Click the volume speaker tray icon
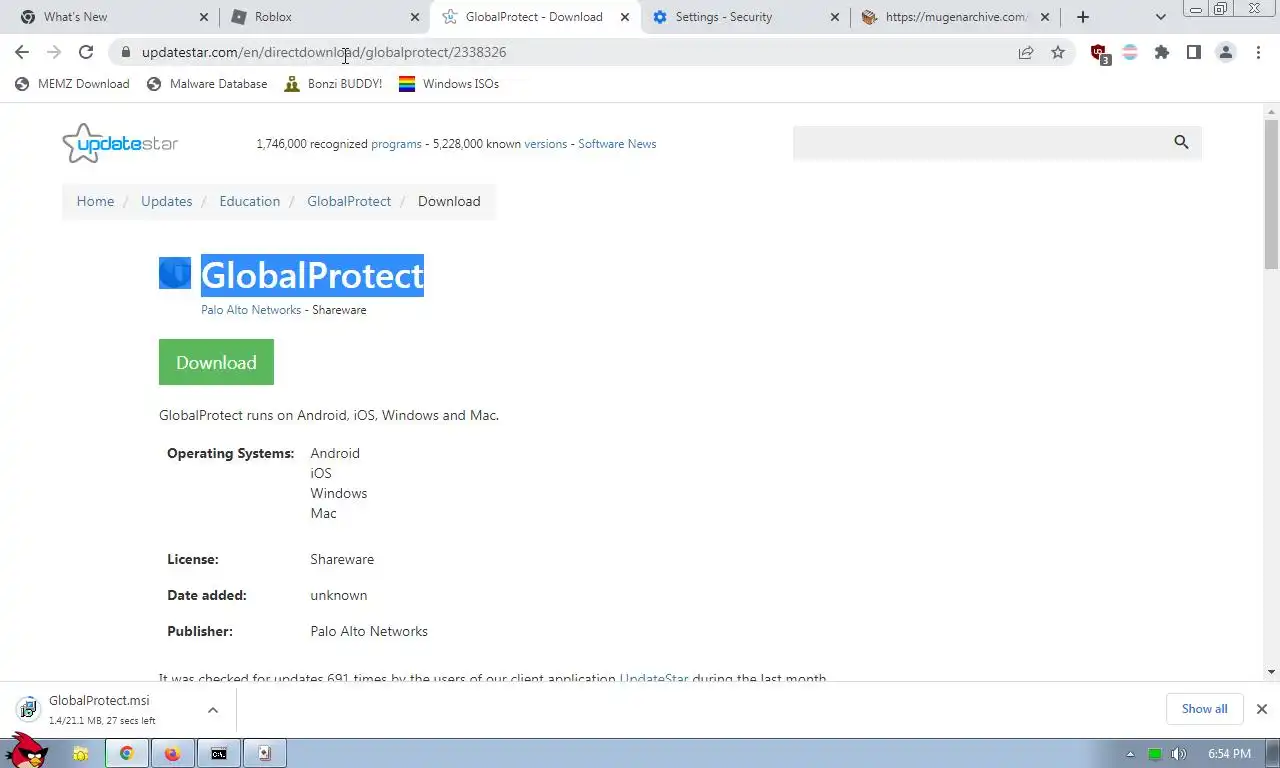1280x768 pixels. pos(1179,754)
